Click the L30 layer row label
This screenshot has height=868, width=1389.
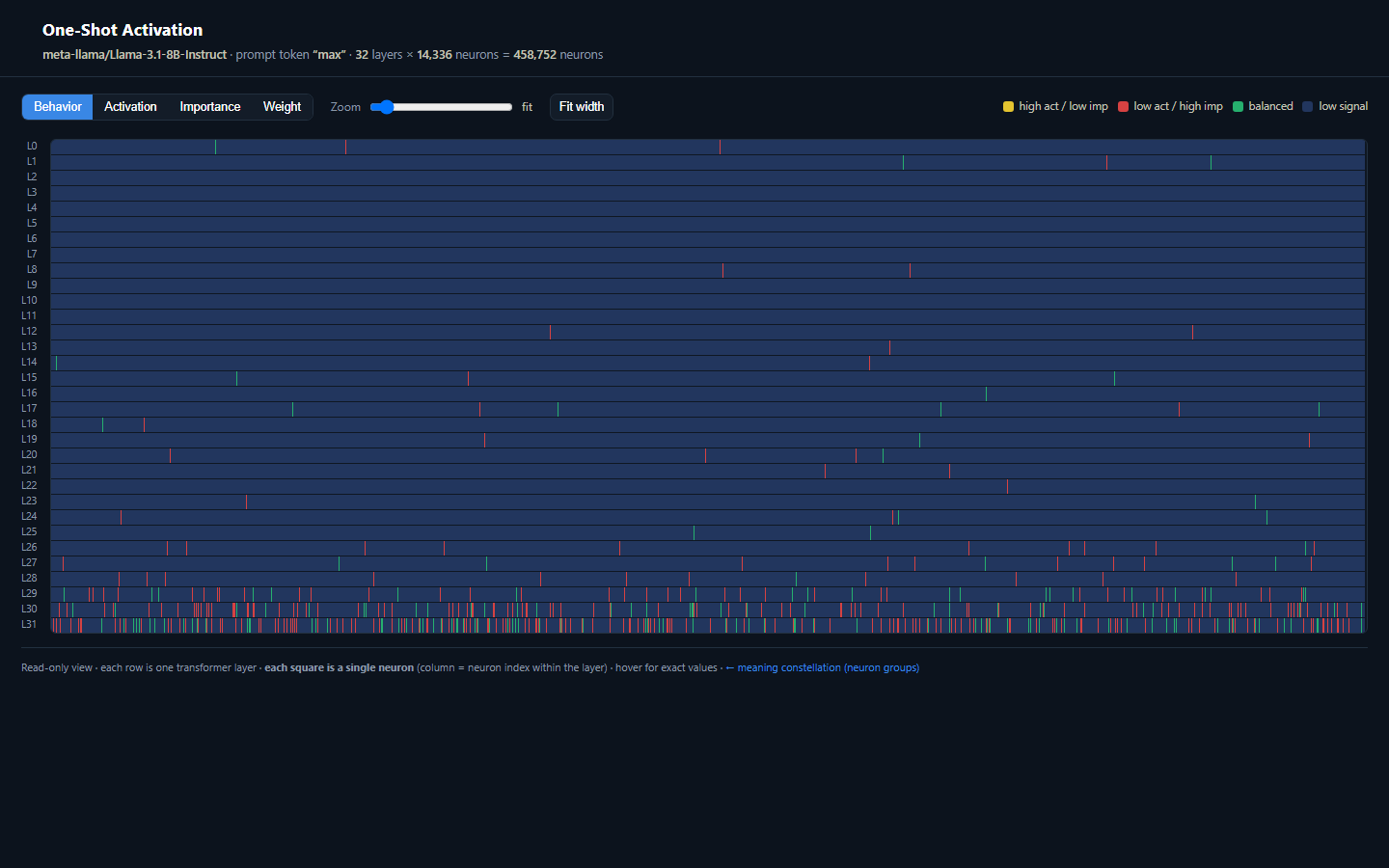pyautogui.click(x=29, y=610)
